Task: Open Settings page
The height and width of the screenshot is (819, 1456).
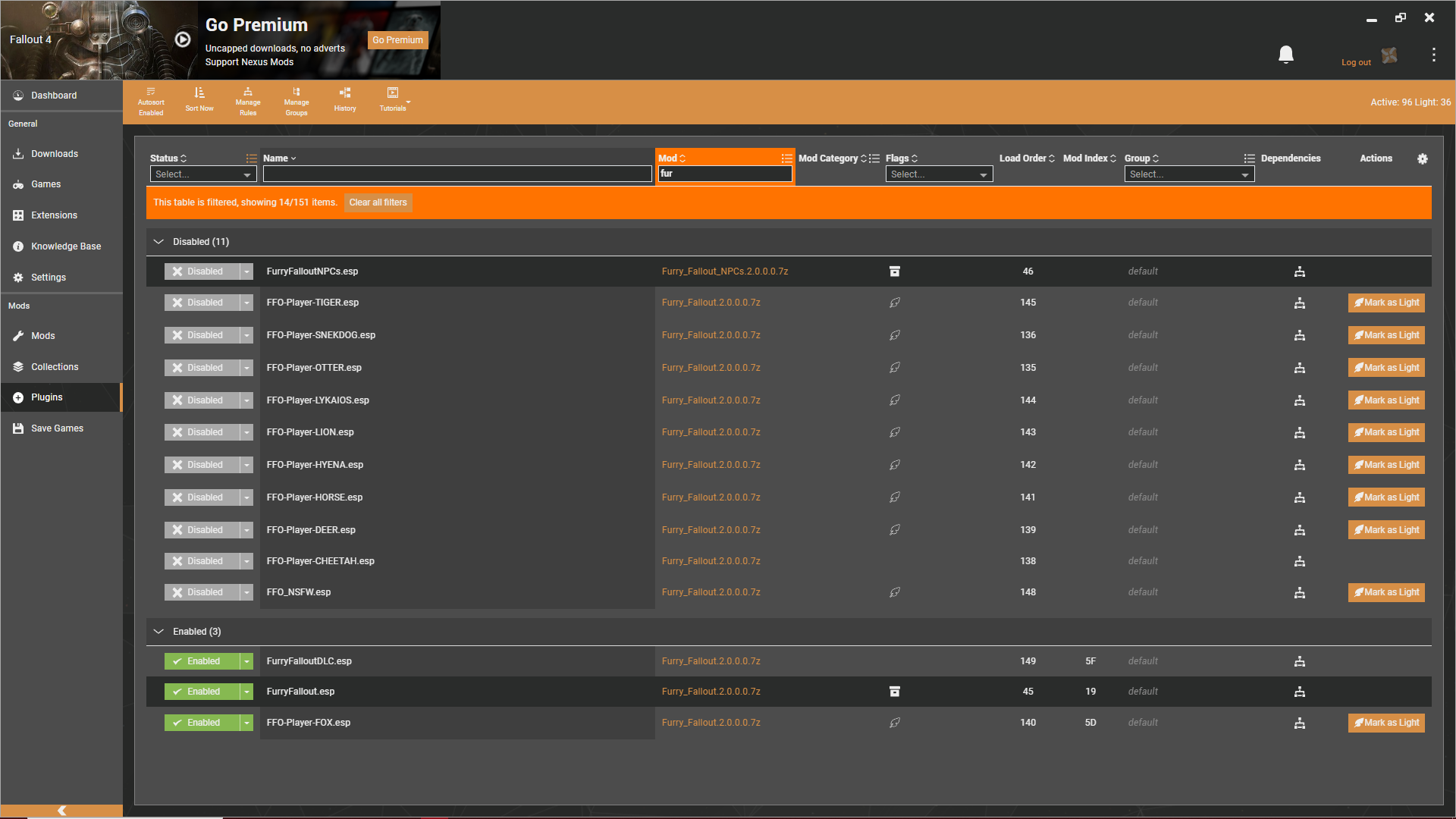Action: pos(61,278)
